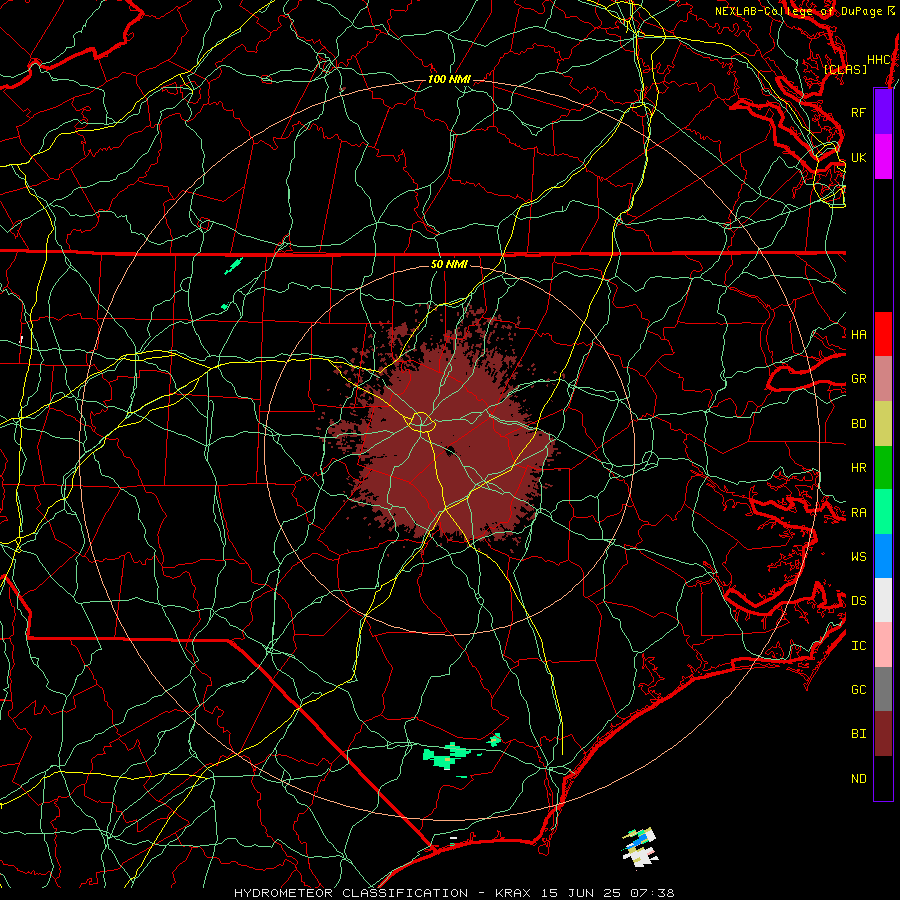Click the offshore white-blue echo cluster
The image size is (900, 900).
[640, 847]
